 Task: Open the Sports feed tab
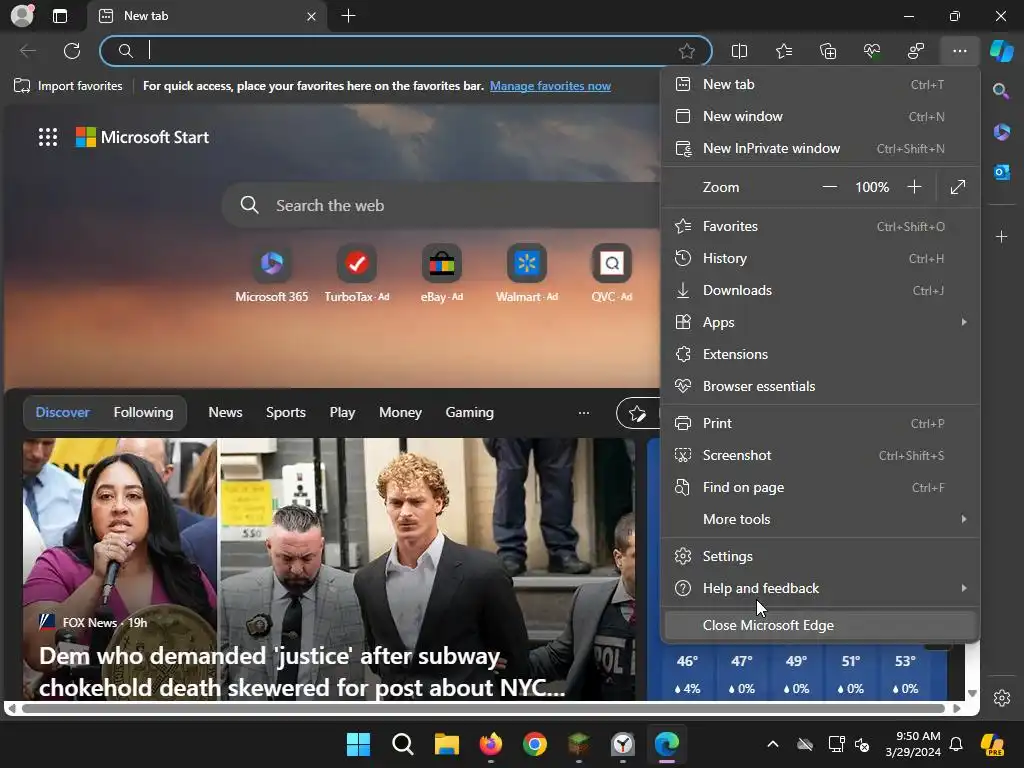(285, 412)
